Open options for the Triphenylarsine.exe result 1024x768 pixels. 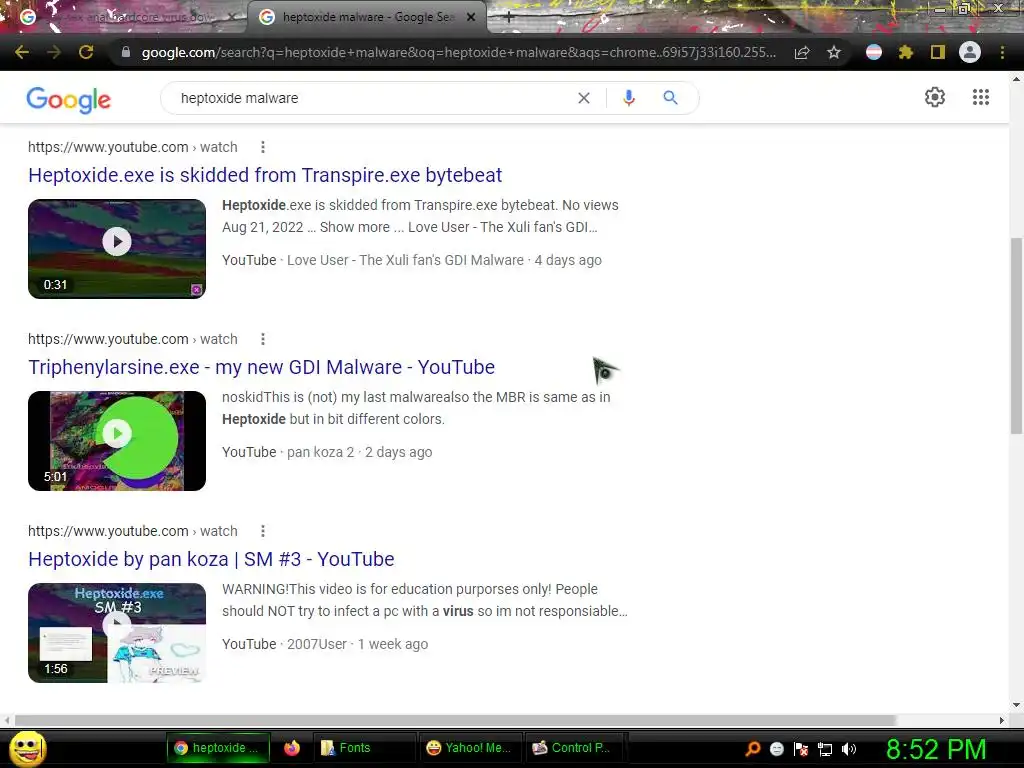coord(263,339)
